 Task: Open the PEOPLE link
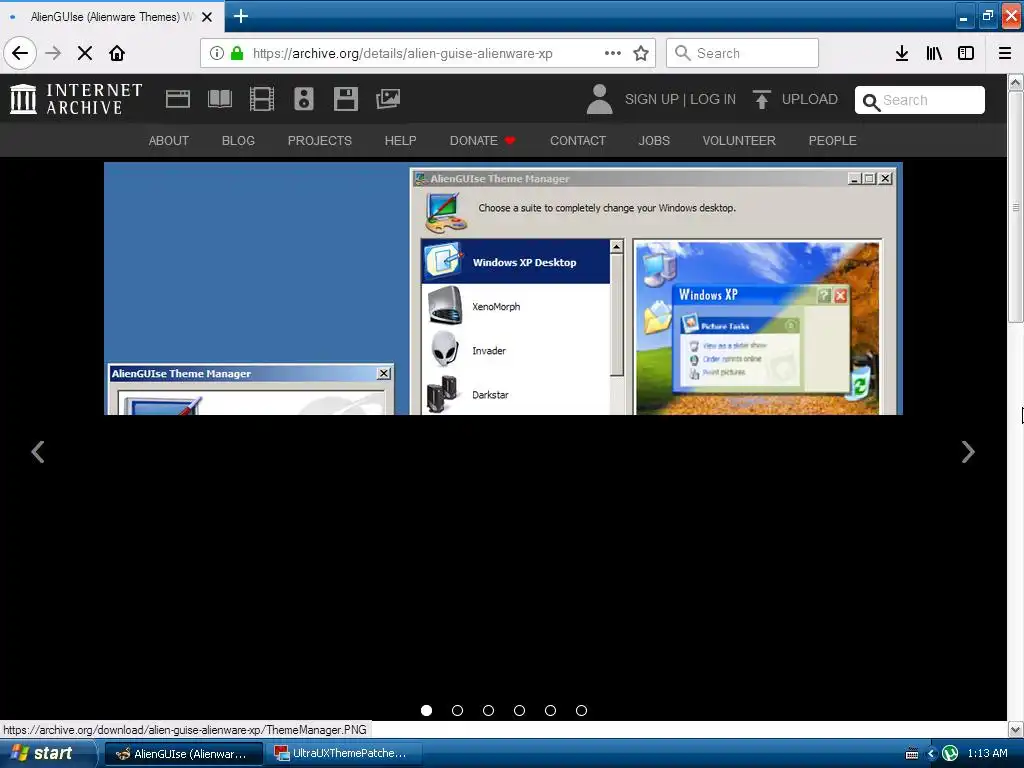click(x=833, y=141)
